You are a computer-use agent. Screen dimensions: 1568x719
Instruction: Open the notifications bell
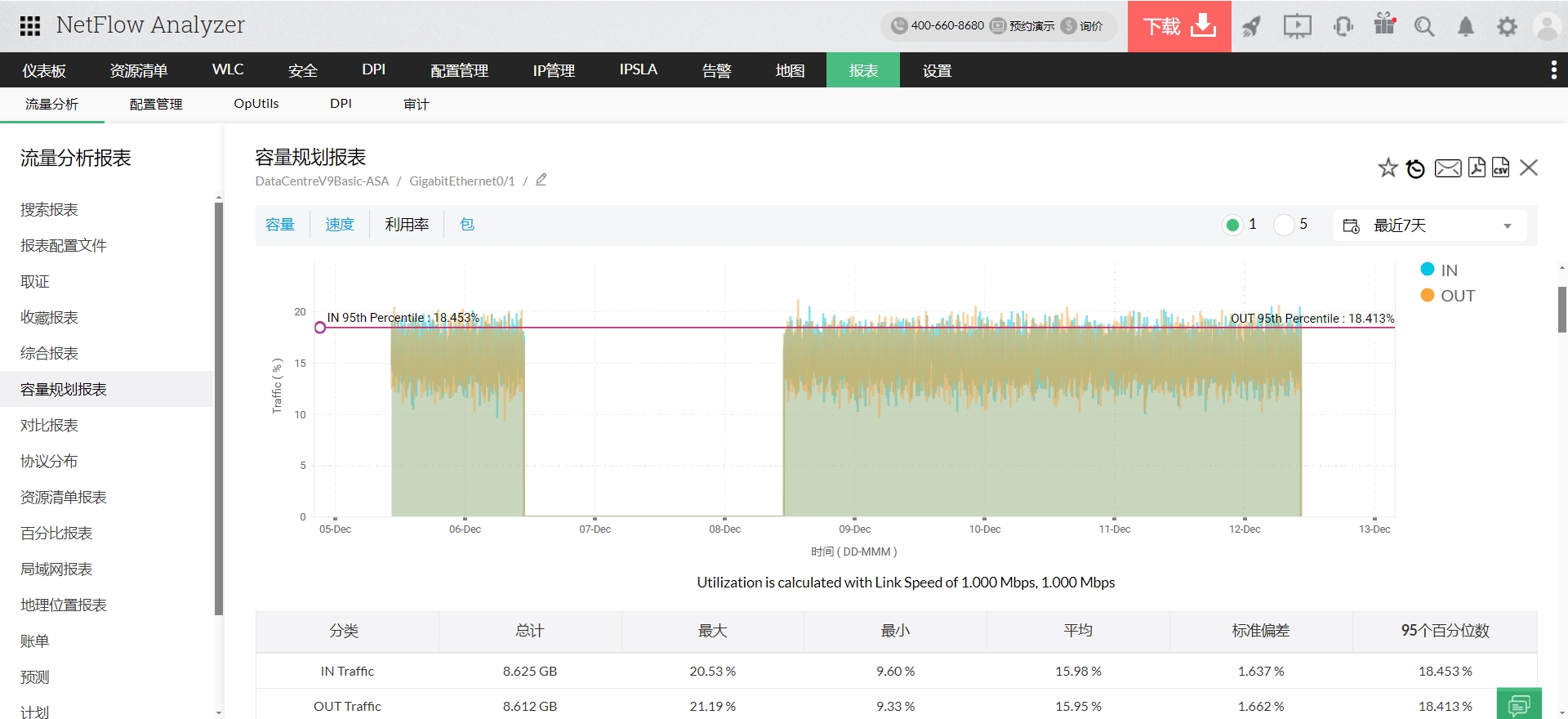click(1466, 27)
